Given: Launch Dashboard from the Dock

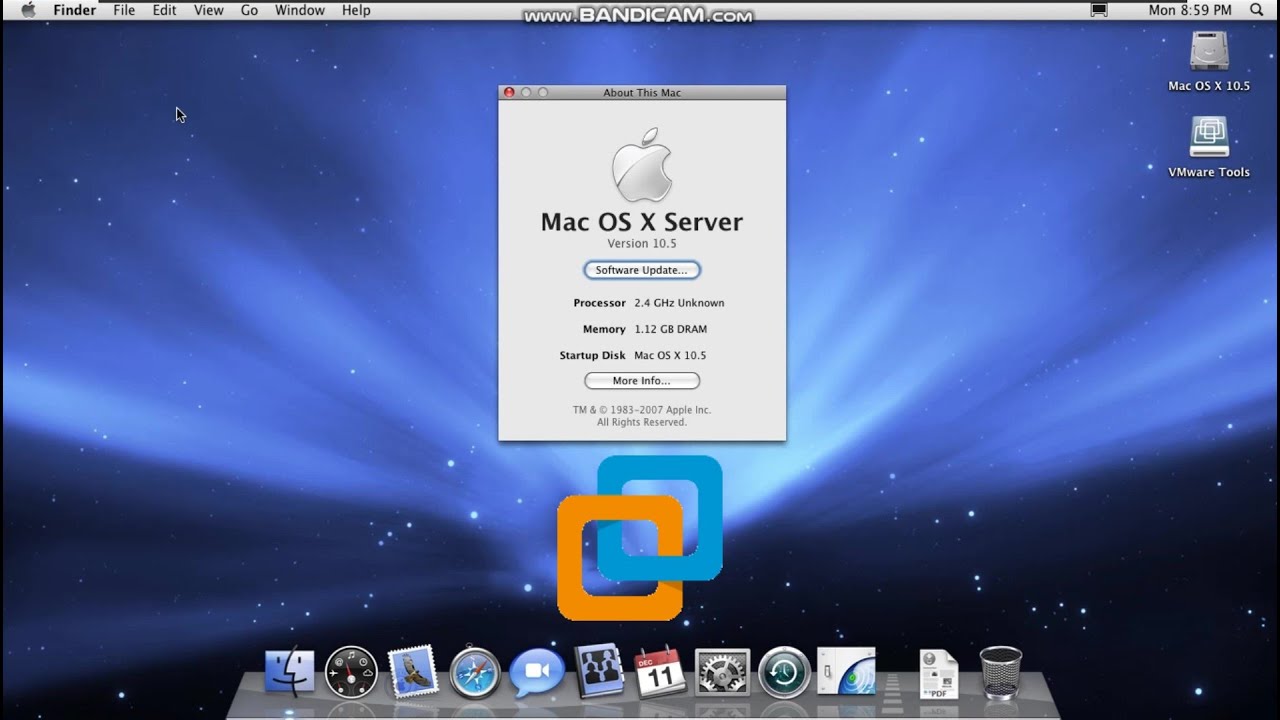Looking at the screenshot, I should coord(351,672).
